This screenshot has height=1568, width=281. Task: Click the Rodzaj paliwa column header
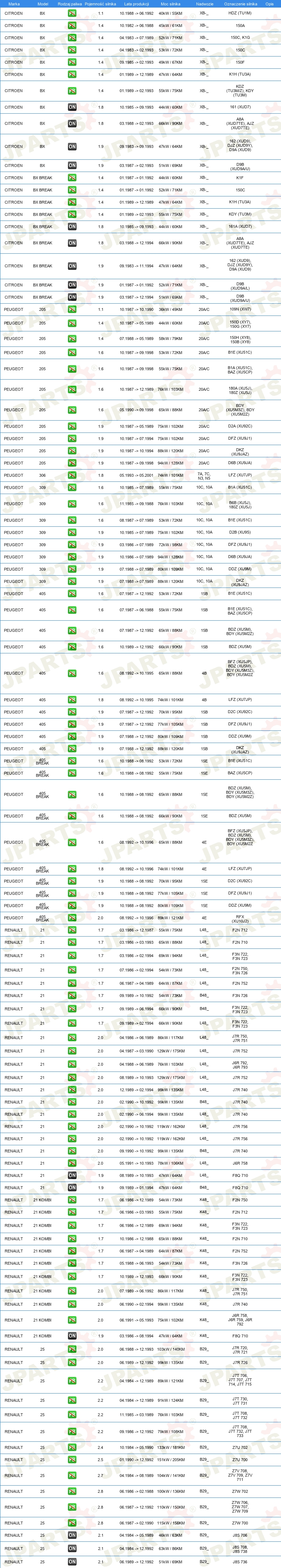70,4
